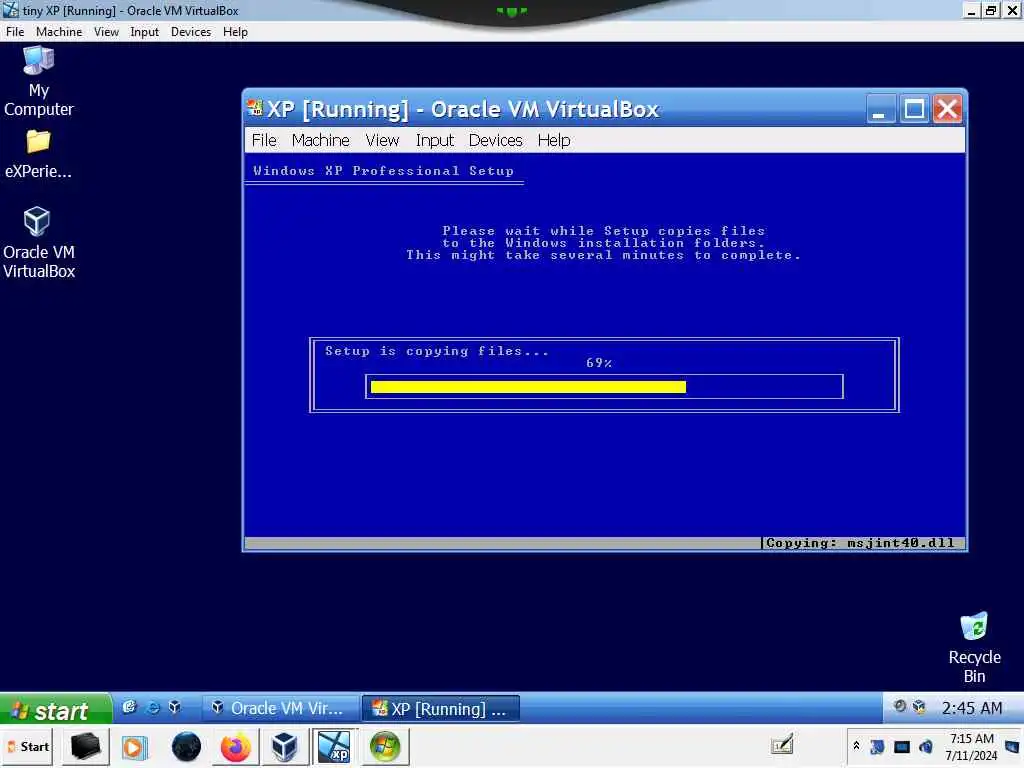Show host clock 7:15 AM 7/11/2024
Viewport: 1024px width, 768px height.
pos(971,746)
